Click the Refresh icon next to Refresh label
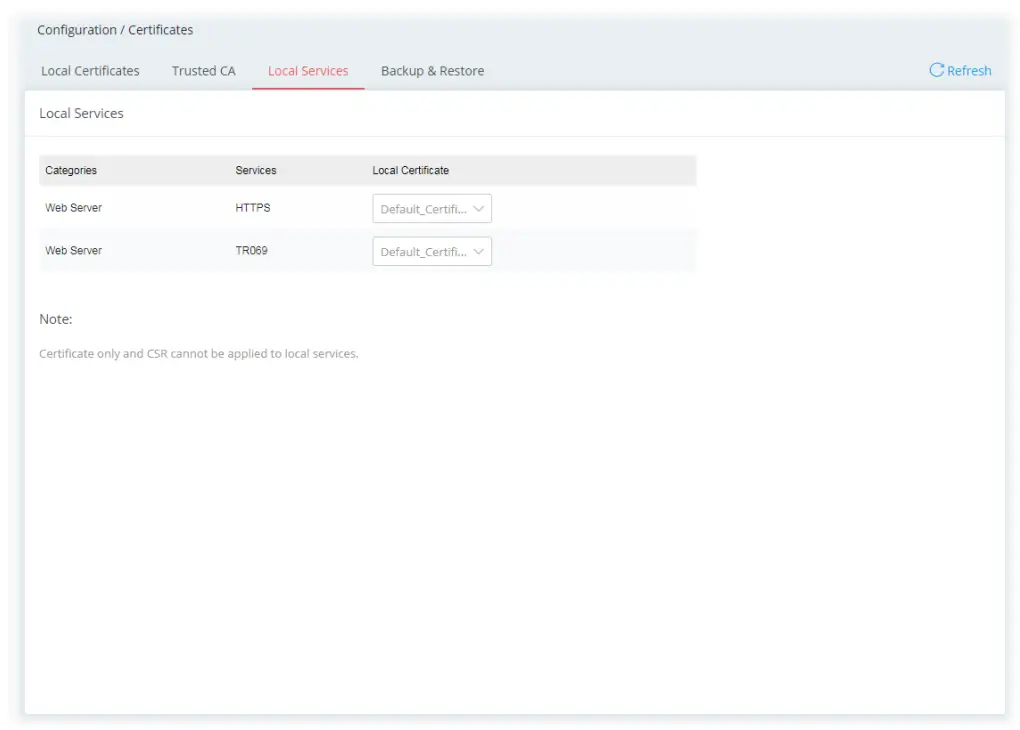 [937, 70]
